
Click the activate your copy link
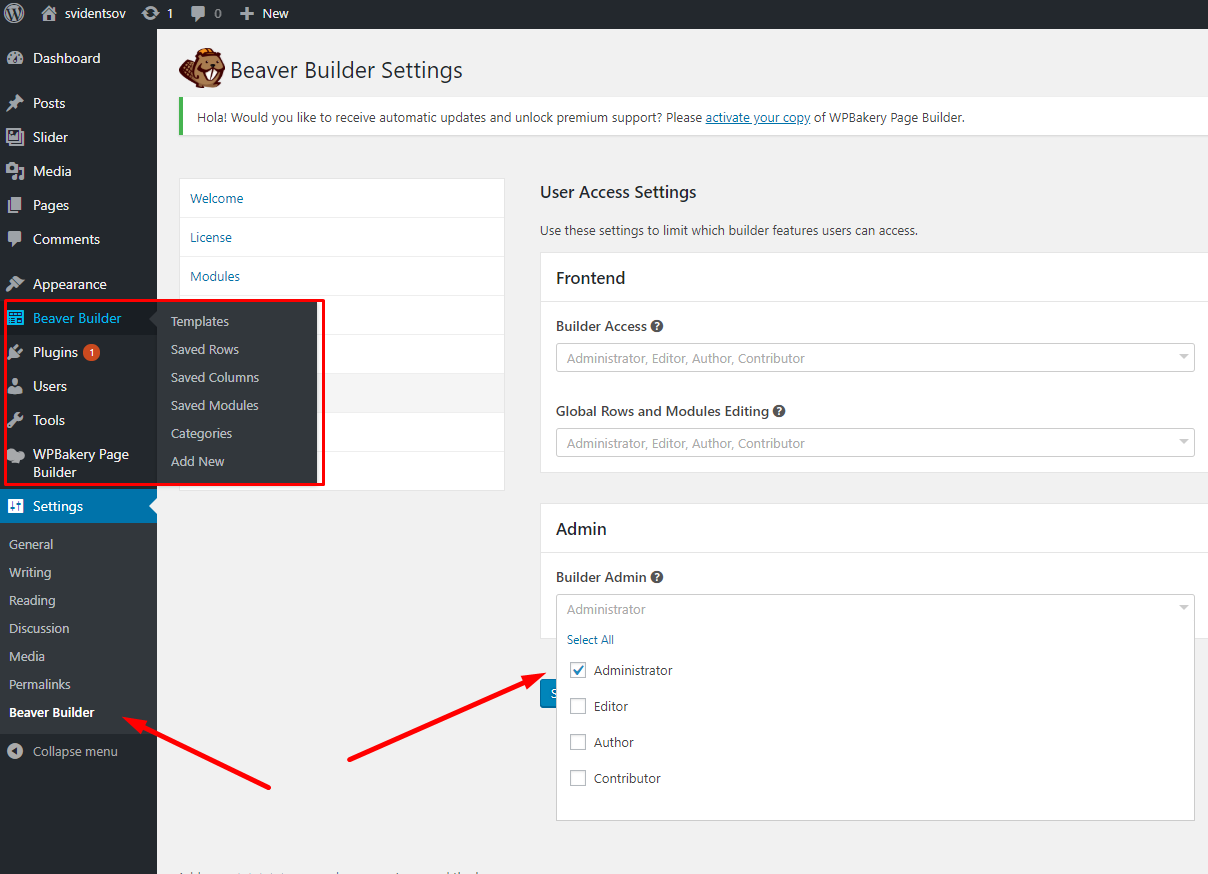758,117
